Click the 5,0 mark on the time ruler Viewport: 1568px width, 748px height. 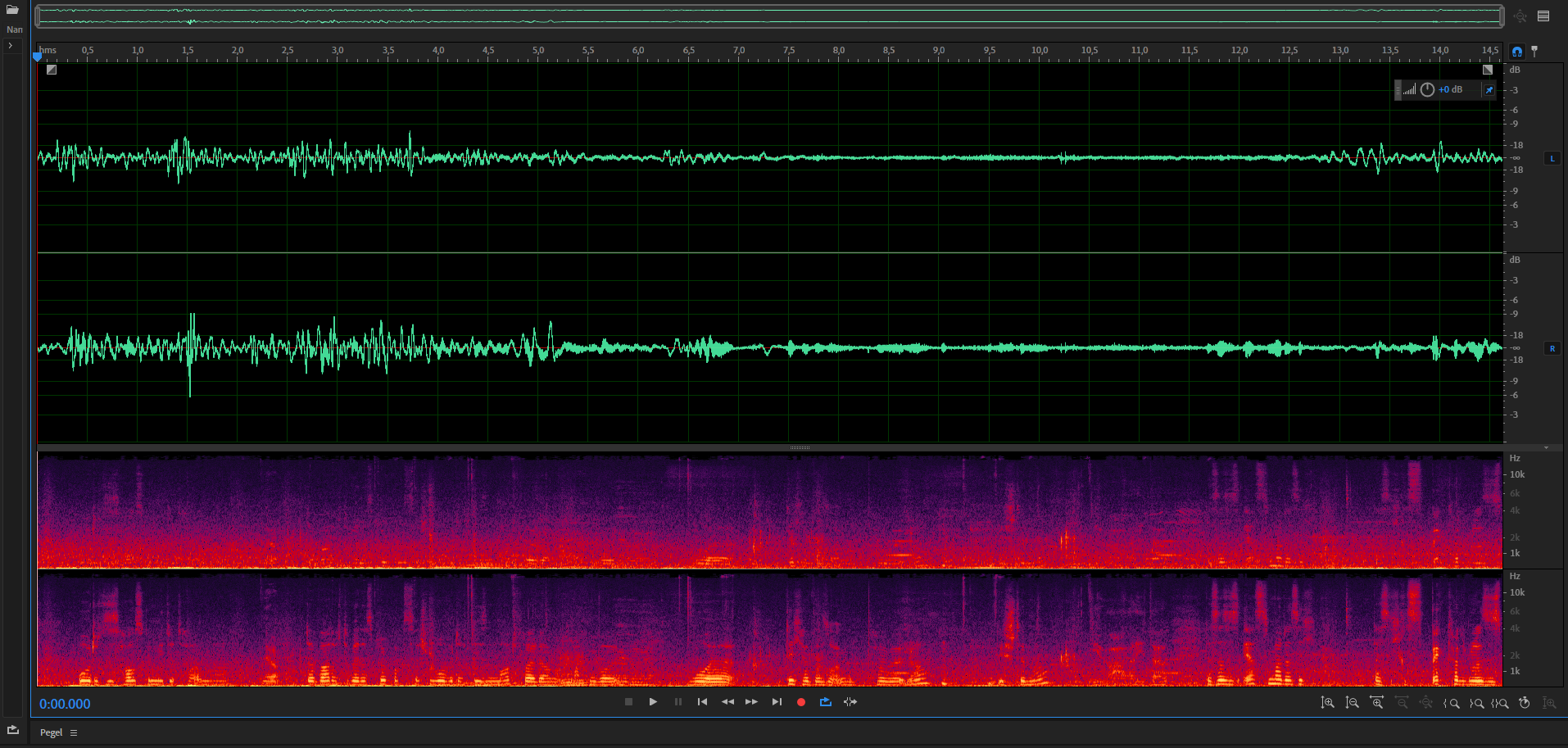click(538, 50)
